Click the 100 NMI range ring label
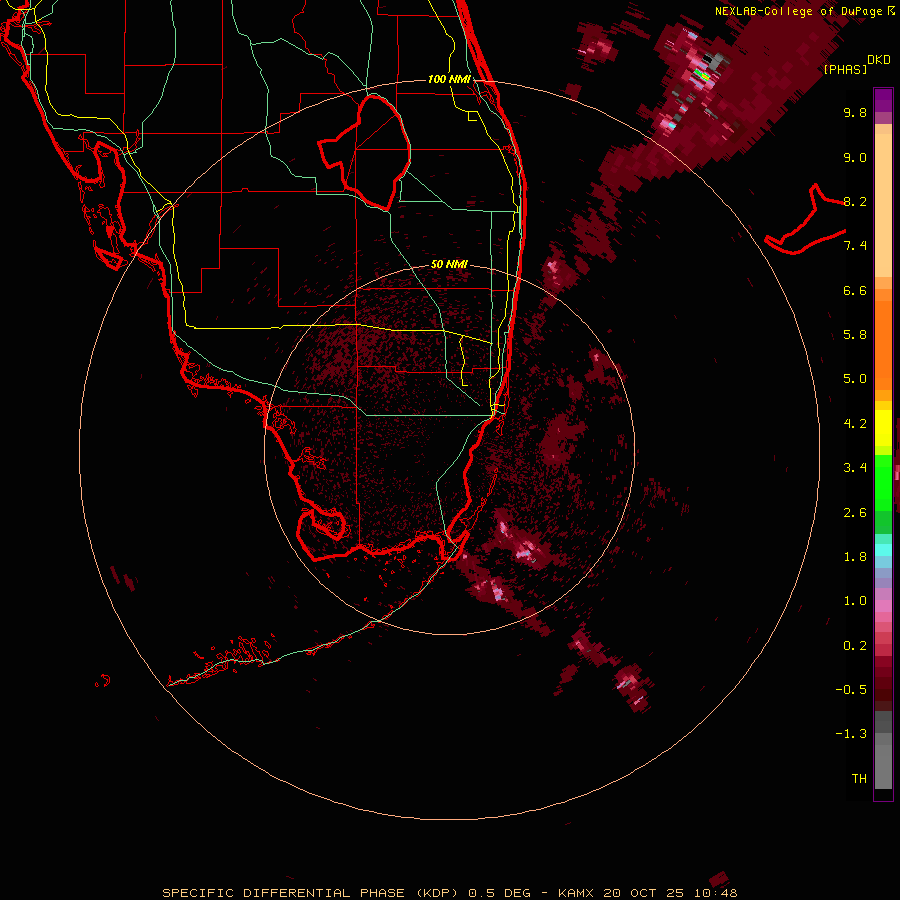 coord(449,79)
